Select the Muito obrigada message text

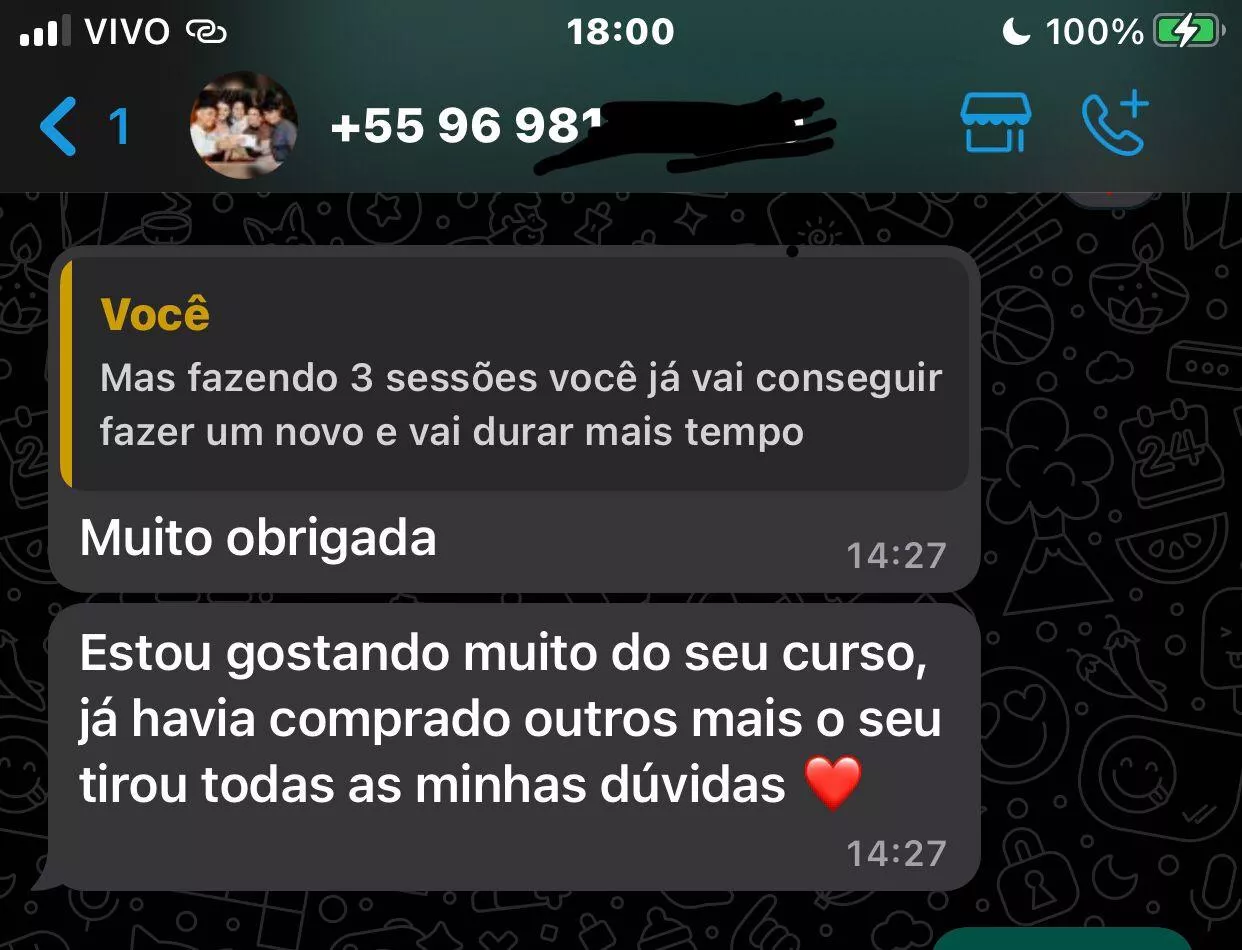(258, 539)
